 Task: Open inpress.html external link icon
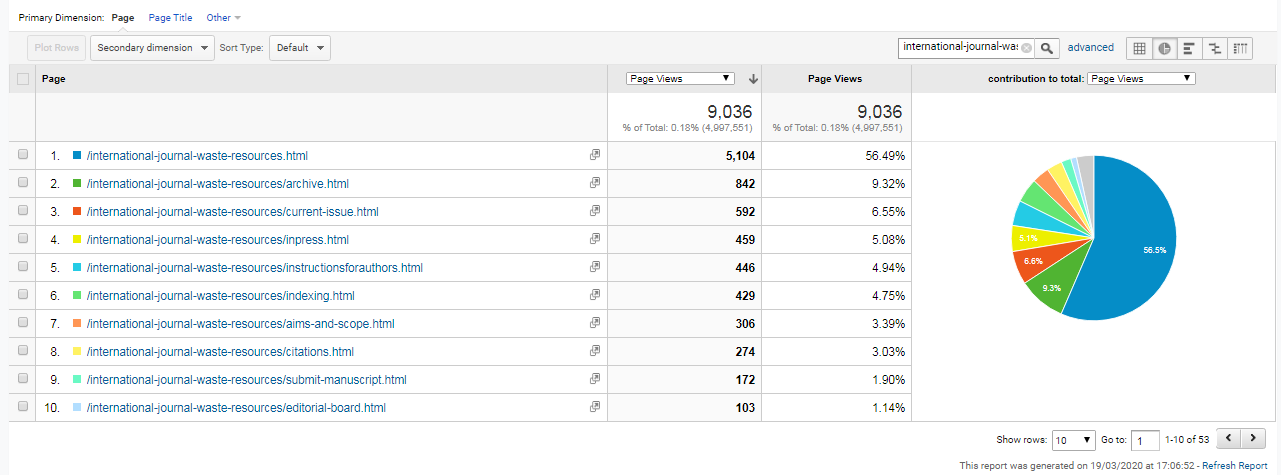[595, 239]
